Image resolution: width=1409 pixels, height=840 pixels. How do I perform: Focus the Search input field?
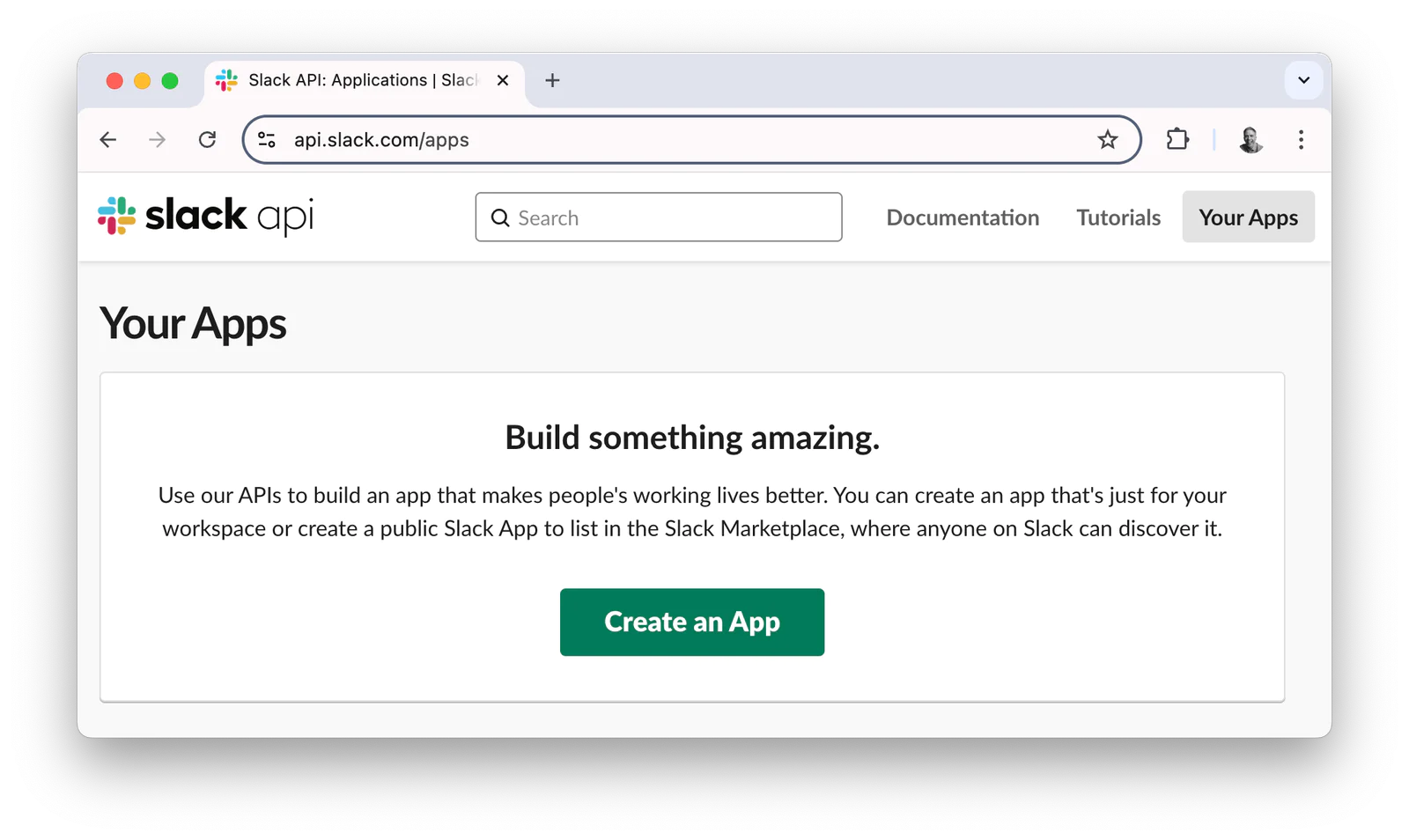pyautogui.click(x=659, y=217)
